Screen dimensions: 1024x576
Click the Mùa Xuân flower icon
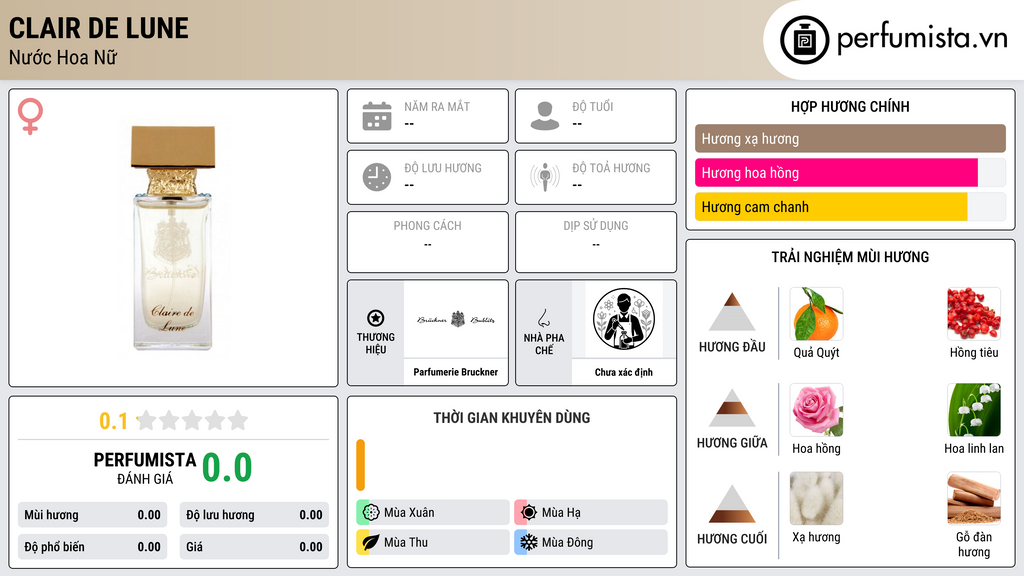point(371,513)
